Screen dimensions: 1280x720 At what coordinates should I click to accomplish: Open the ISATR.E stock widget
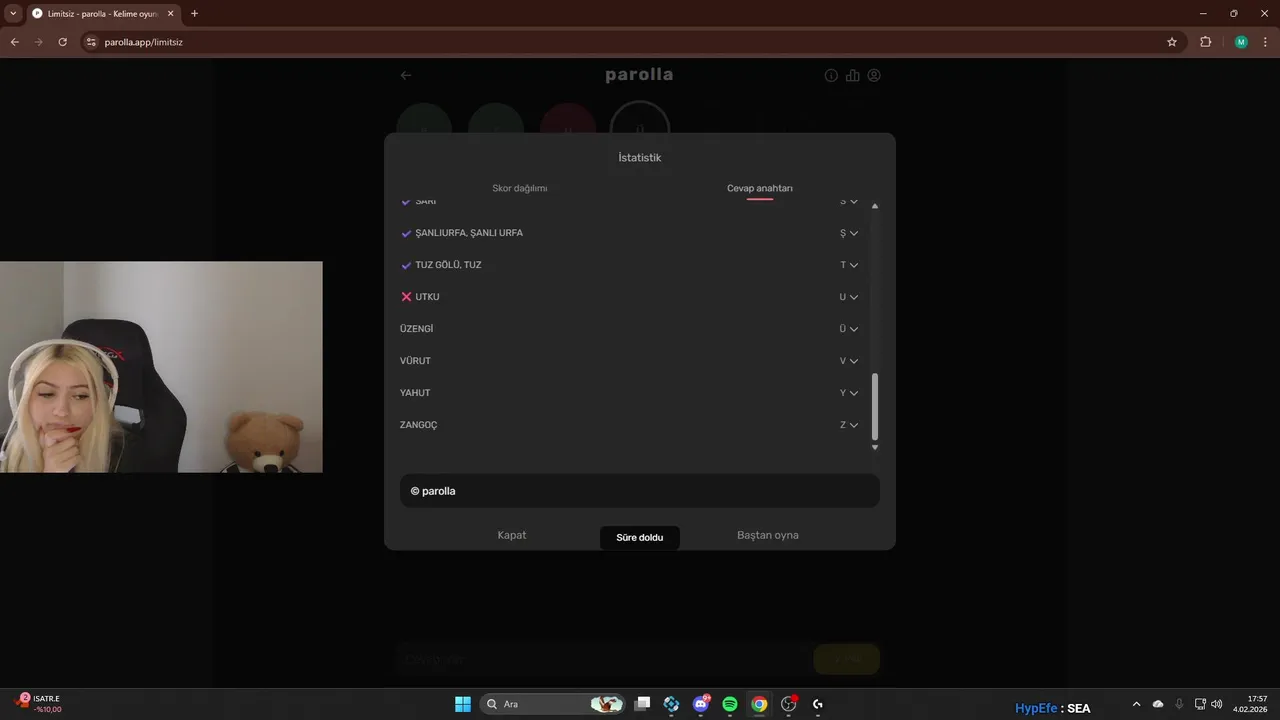click(x=40, y=703)
